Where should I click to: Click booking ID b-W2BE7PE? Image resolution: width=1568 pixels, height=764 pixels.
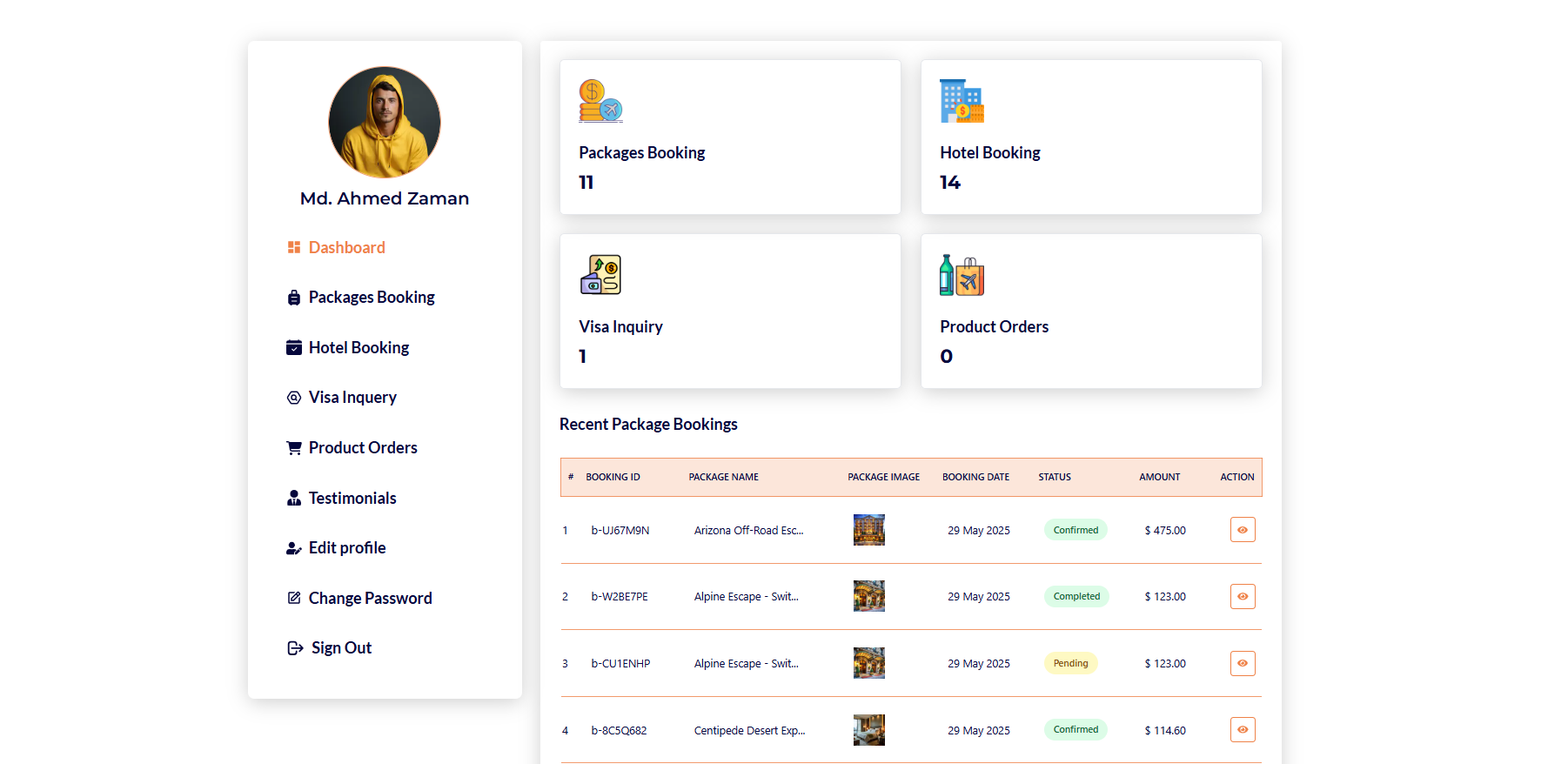pos(620,597)
